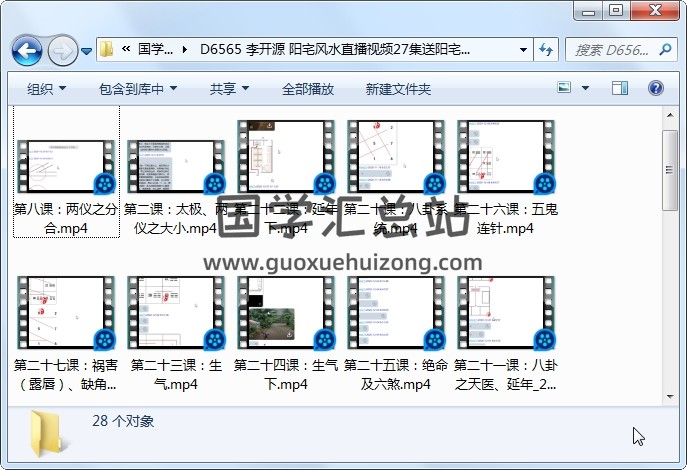
Task: Click the folder icon in address bar
Action: pyautogui.click(x=106, y=49)
